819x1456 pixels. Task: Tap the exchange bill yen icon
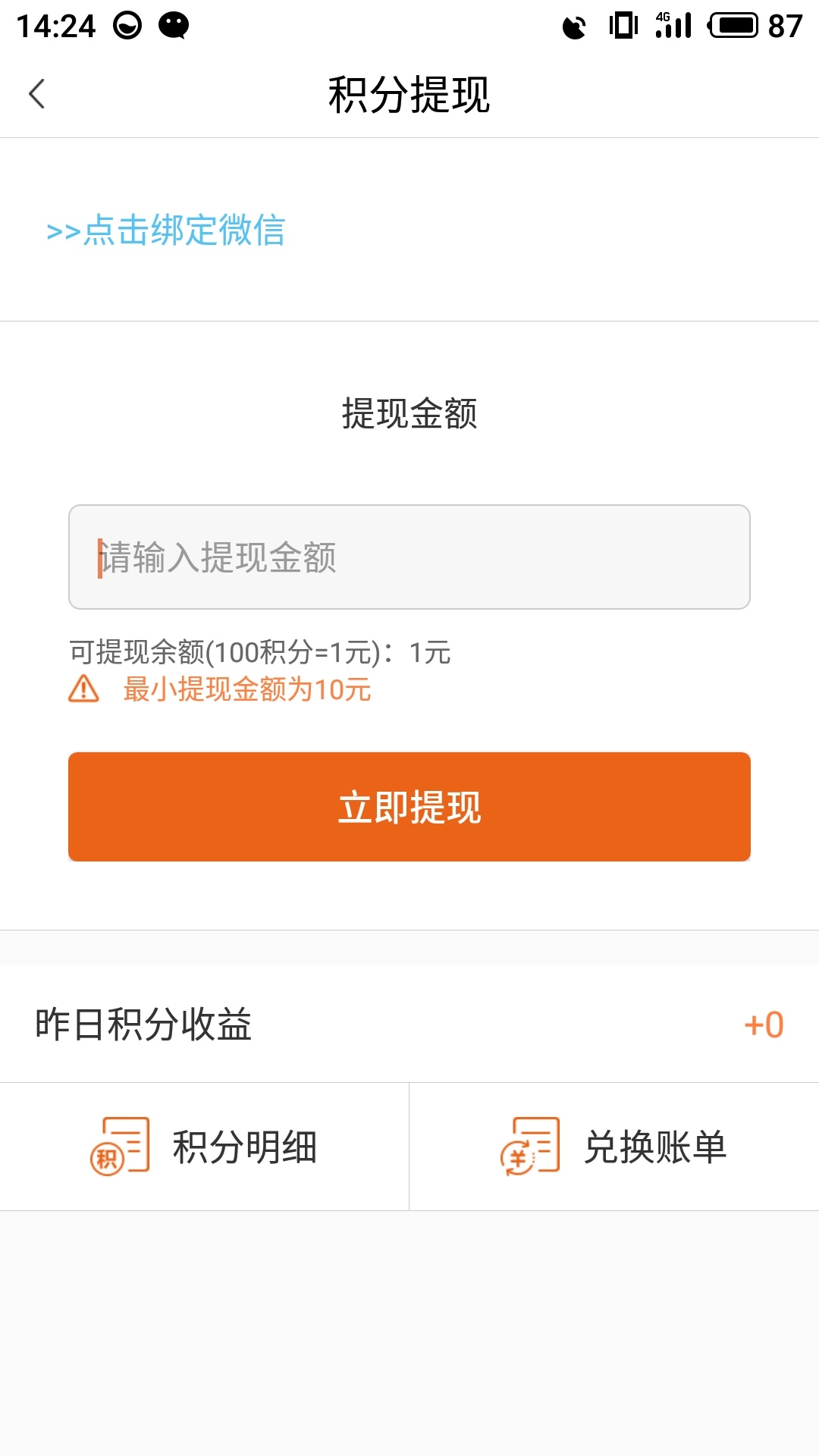pyautogui.click(x=530, y=1146)
